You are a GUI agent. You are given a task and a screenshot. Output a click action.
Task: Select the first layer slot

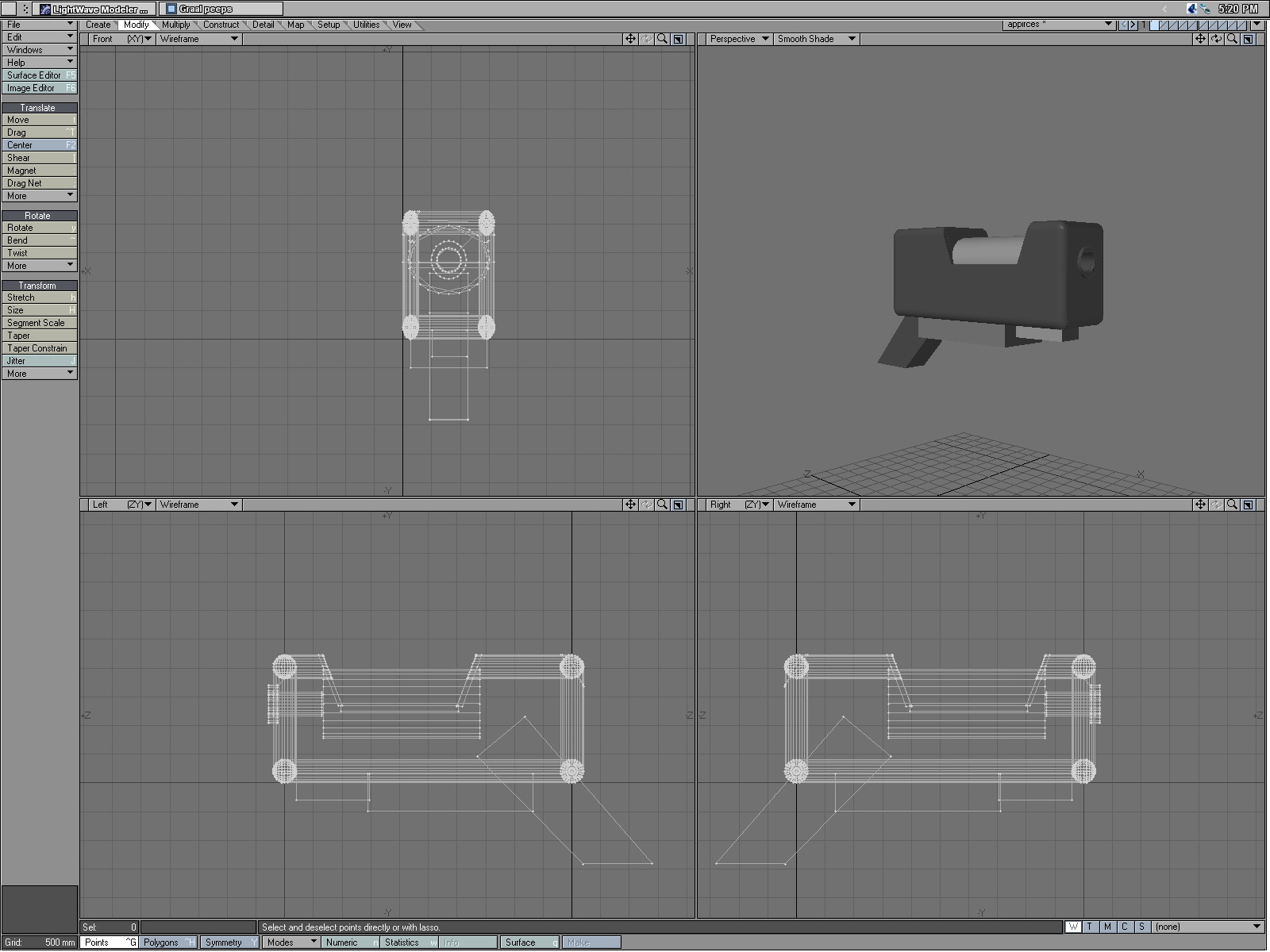pos(1156,25)
